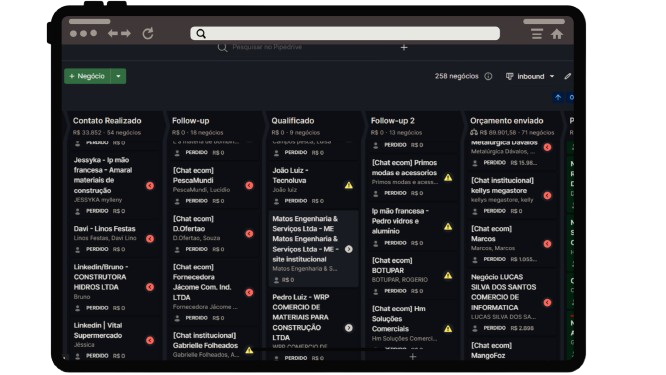Open [Chat ecom] Marcos deal
Image resolution: width=666 pixels, height=375 pixels.
(511, 244)
